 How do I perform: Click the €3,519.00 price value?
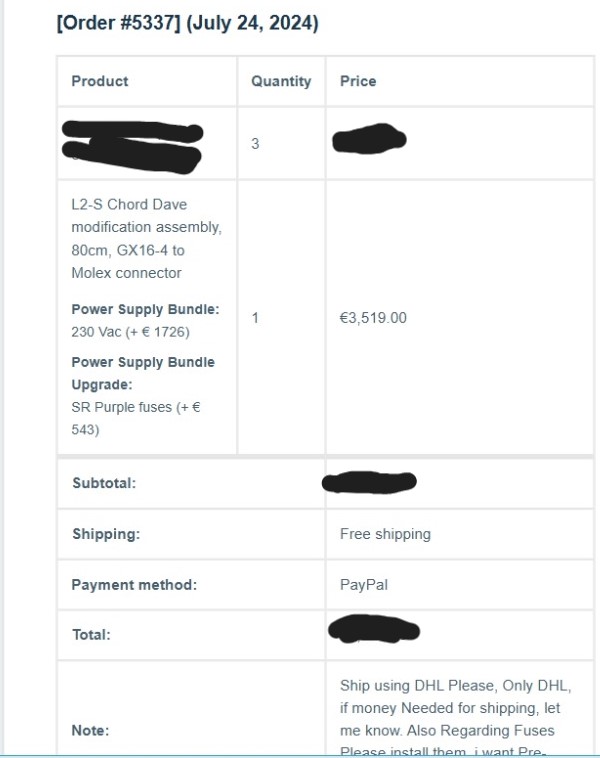click(373, 318)
